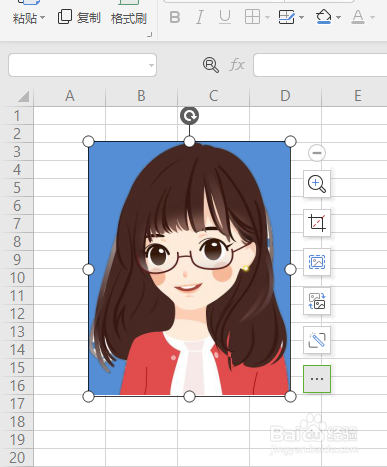Expand the draw border dropdown arrow

click(x=302, y=17)
